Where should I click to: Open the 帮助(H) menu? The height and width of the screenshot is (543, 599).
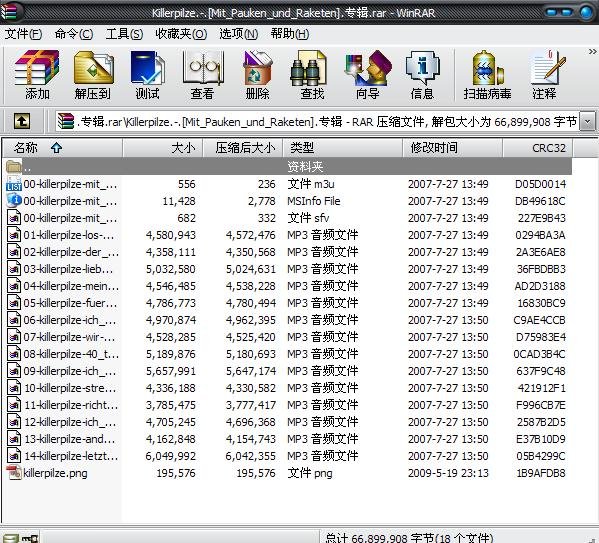pyautogui.click(x=290, y=34)
